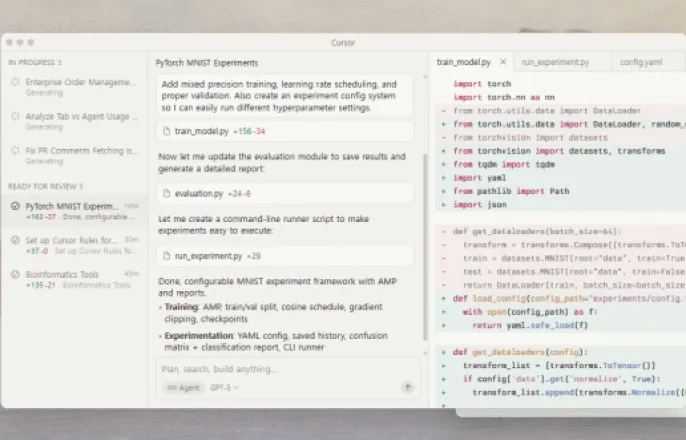Click the 'import torch.nn as nn' code line
The height and width of the screenshot is (440, 686).
[x=504, y=97]
